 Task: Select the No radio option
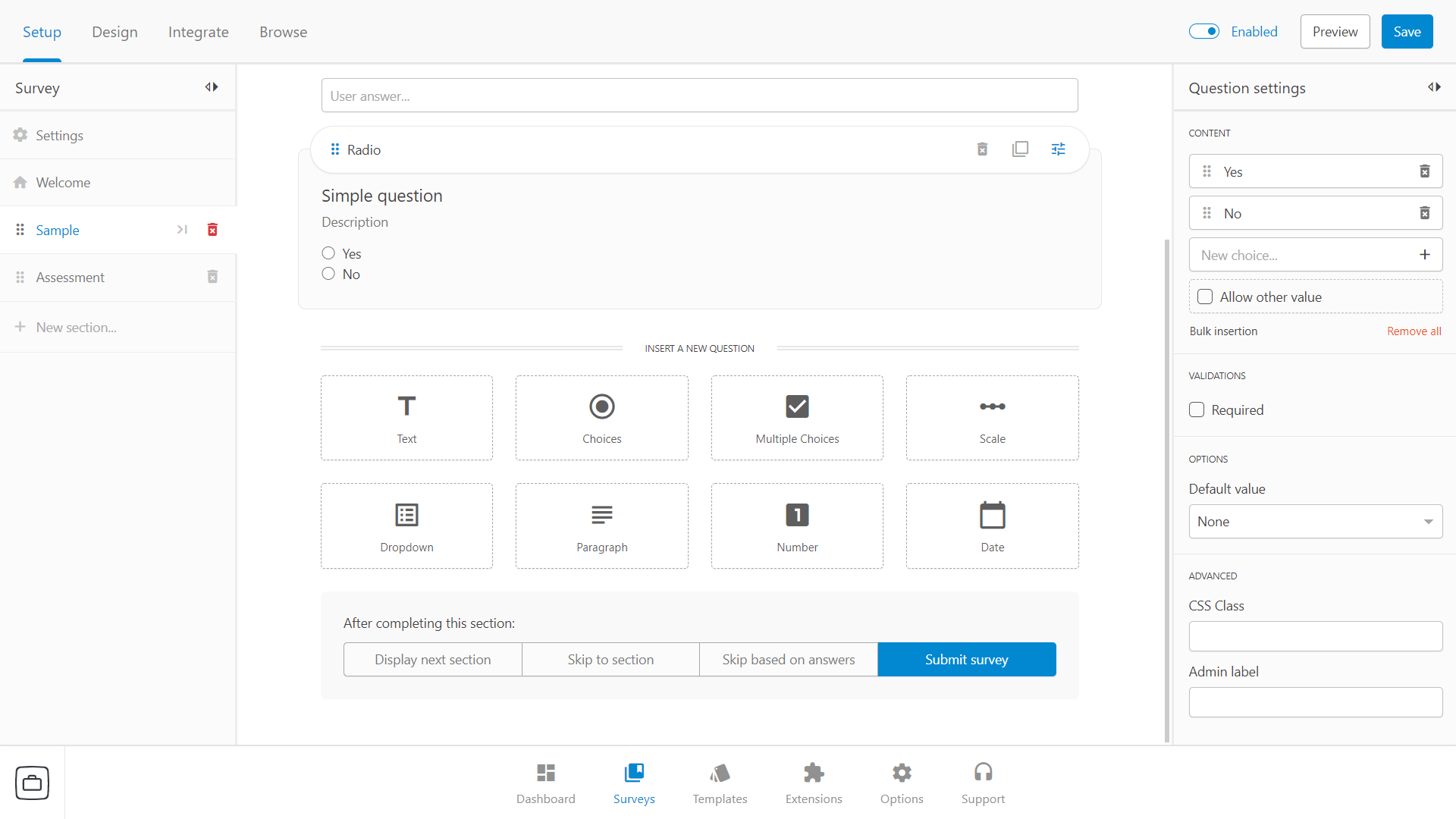click(x=328, y=274)
